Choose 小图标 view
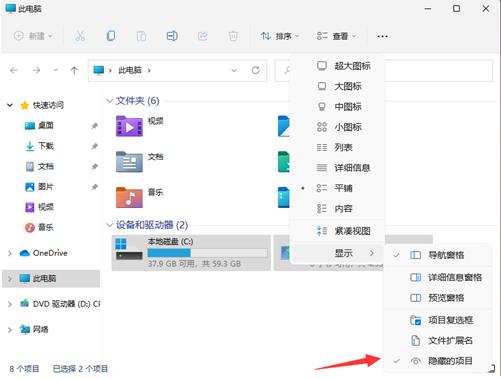This screenshot has width=501, height=379. (337, 127)
